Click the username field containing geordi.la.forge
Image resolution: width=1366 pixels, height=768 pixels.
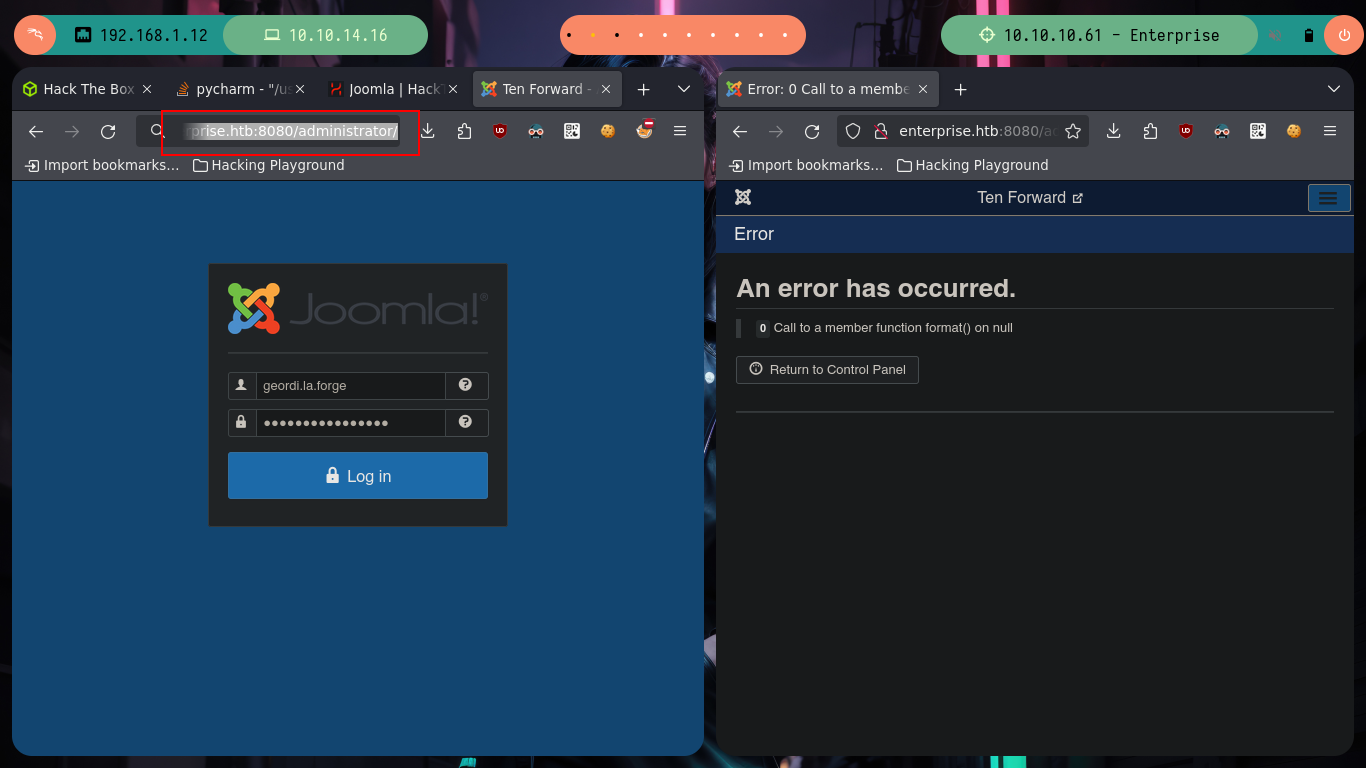point(350,385)
